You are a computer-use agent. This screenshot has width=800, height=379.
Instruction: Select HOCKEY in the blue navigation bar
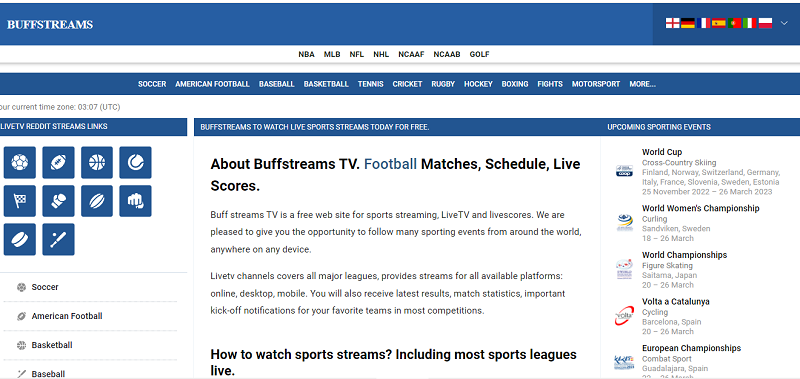coord(478,84)
